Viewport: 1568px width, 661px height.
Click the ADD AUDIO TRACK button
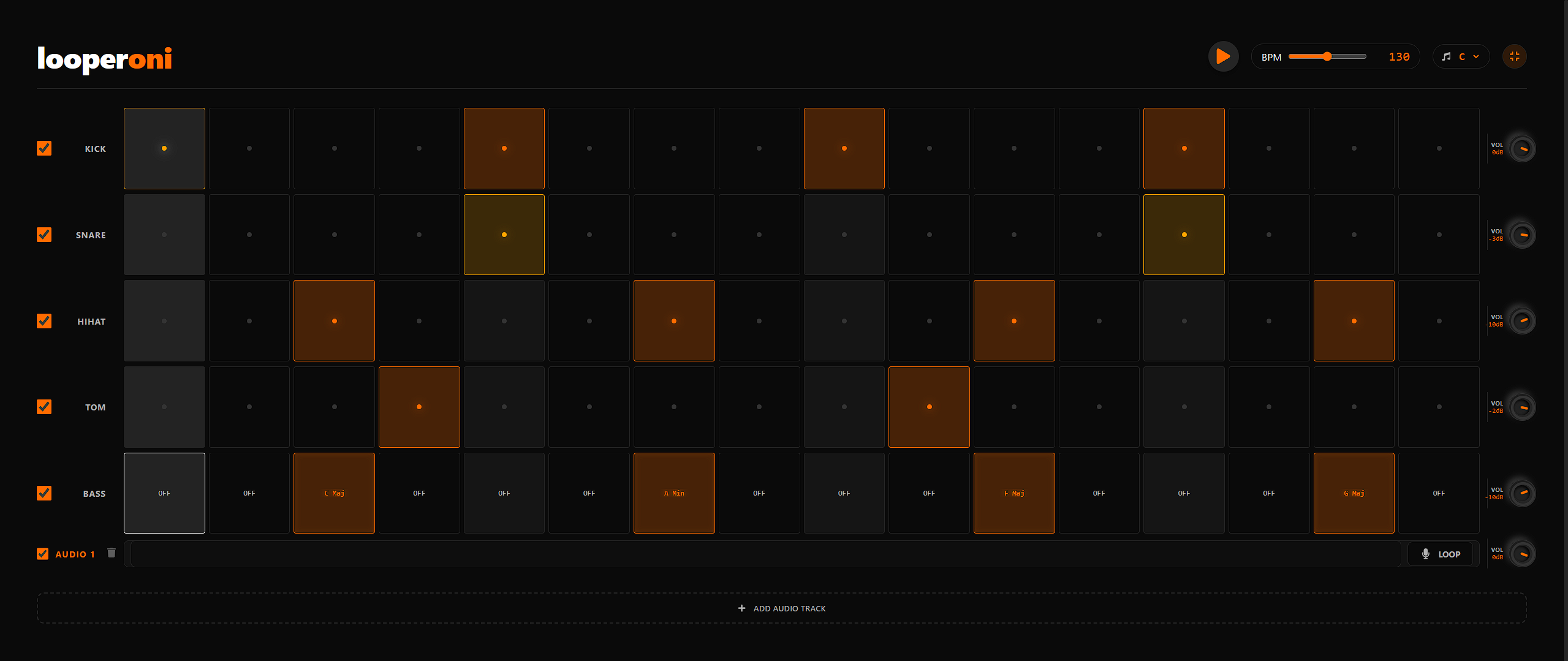pyautogui.click(x=781, y=608)
